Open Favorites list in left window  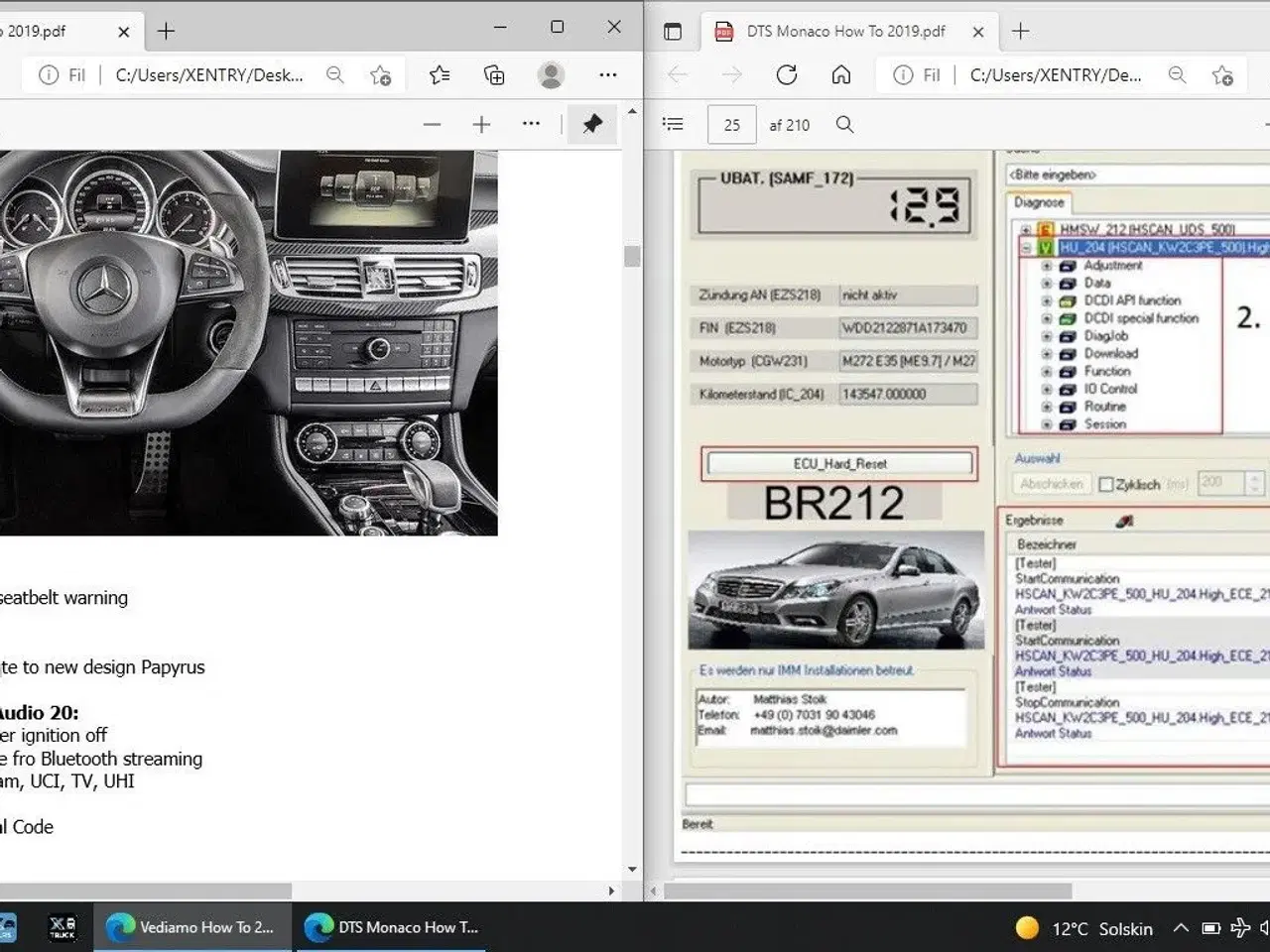(440, 74)
